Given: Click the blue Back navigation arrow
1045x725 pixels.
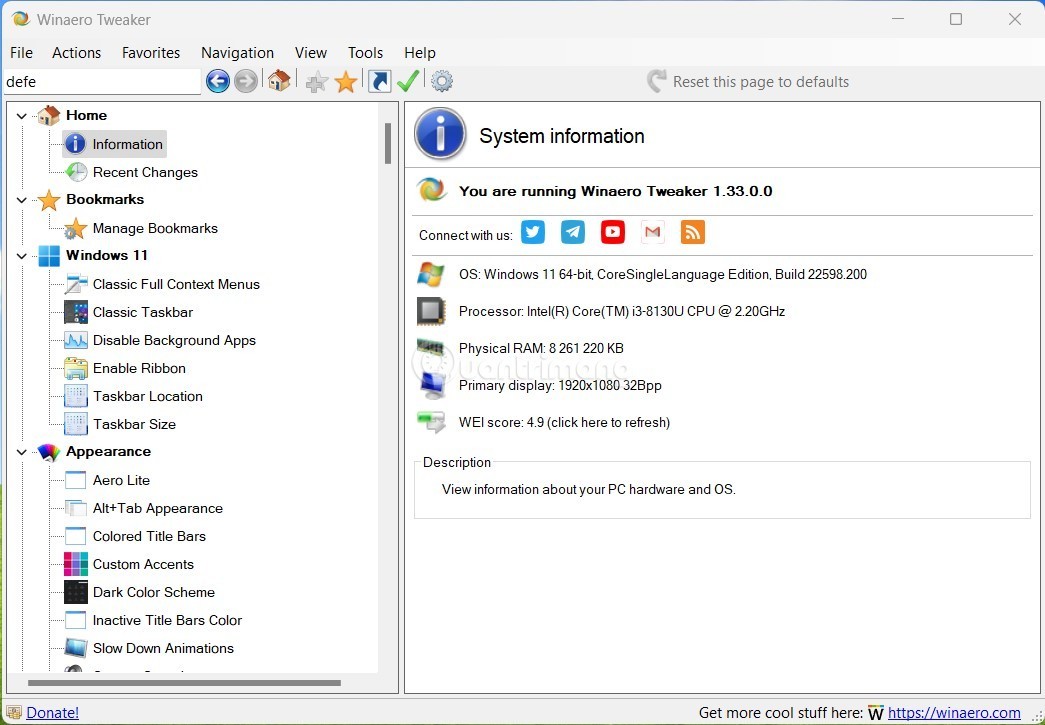Looking at the screenshot, I should tap(218, 82).
